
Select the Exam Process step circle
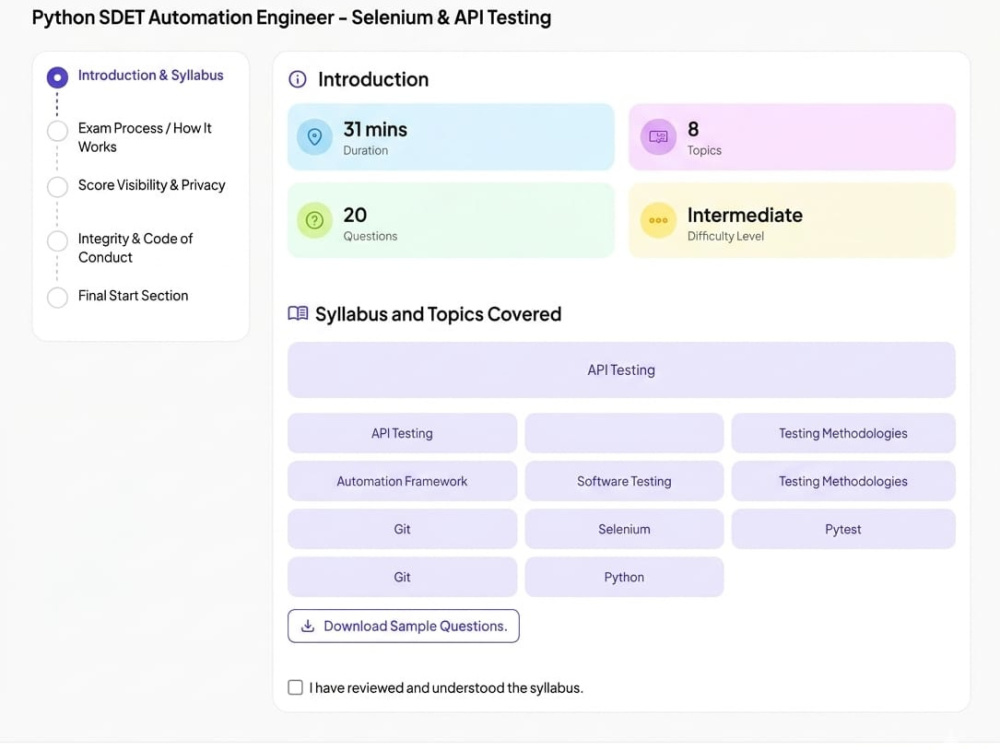pyautogui.click(x=57, y=131)
